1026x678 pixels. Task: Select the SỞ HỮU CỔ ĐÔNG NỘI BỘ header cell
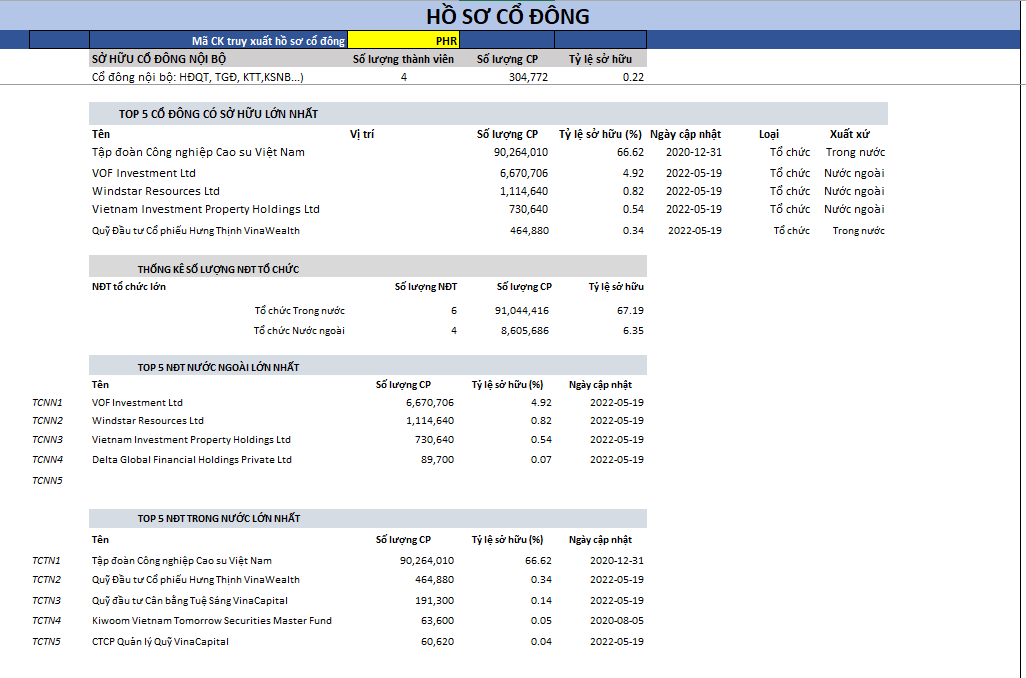(x=159, y=59)
